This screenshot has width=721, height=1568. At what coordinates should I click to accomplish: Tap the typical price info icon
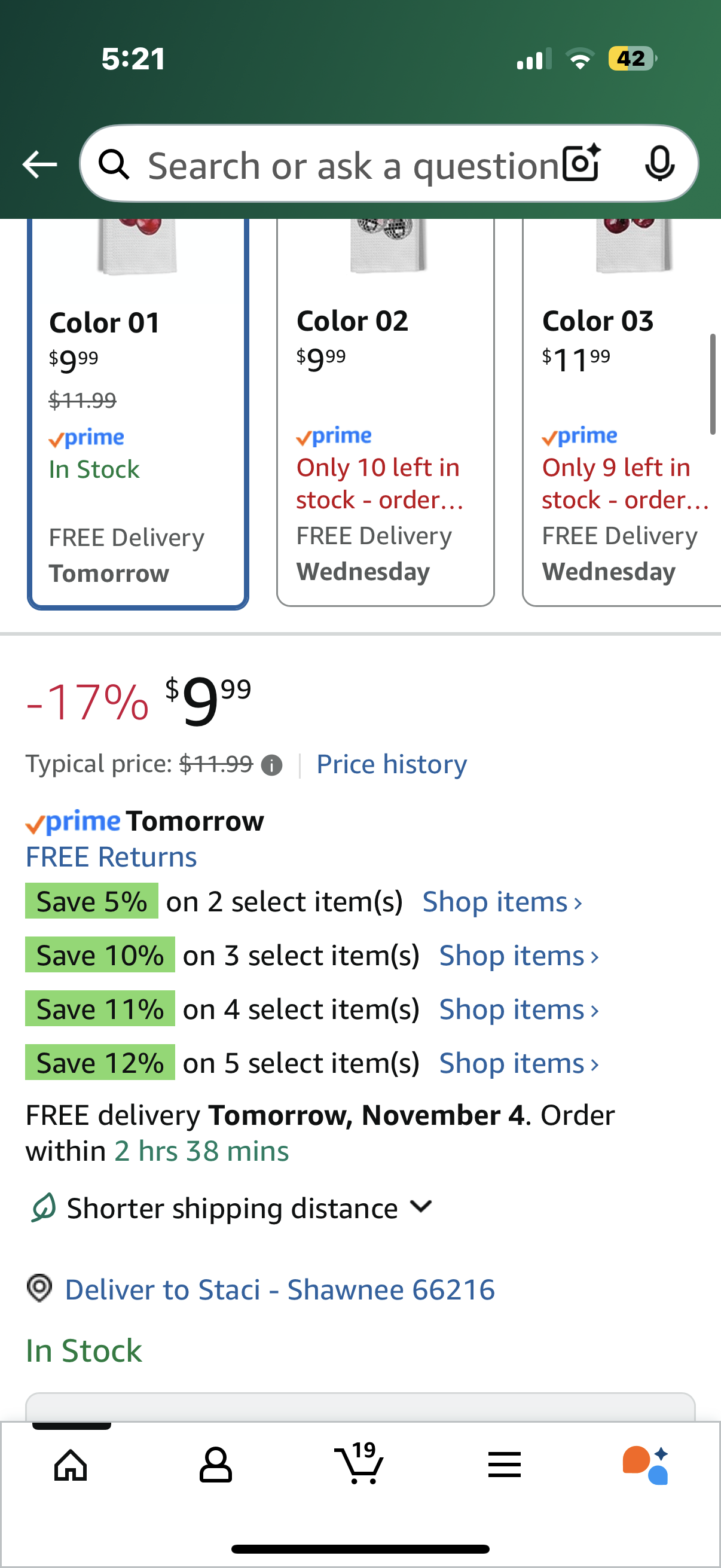tap(271, 764)
